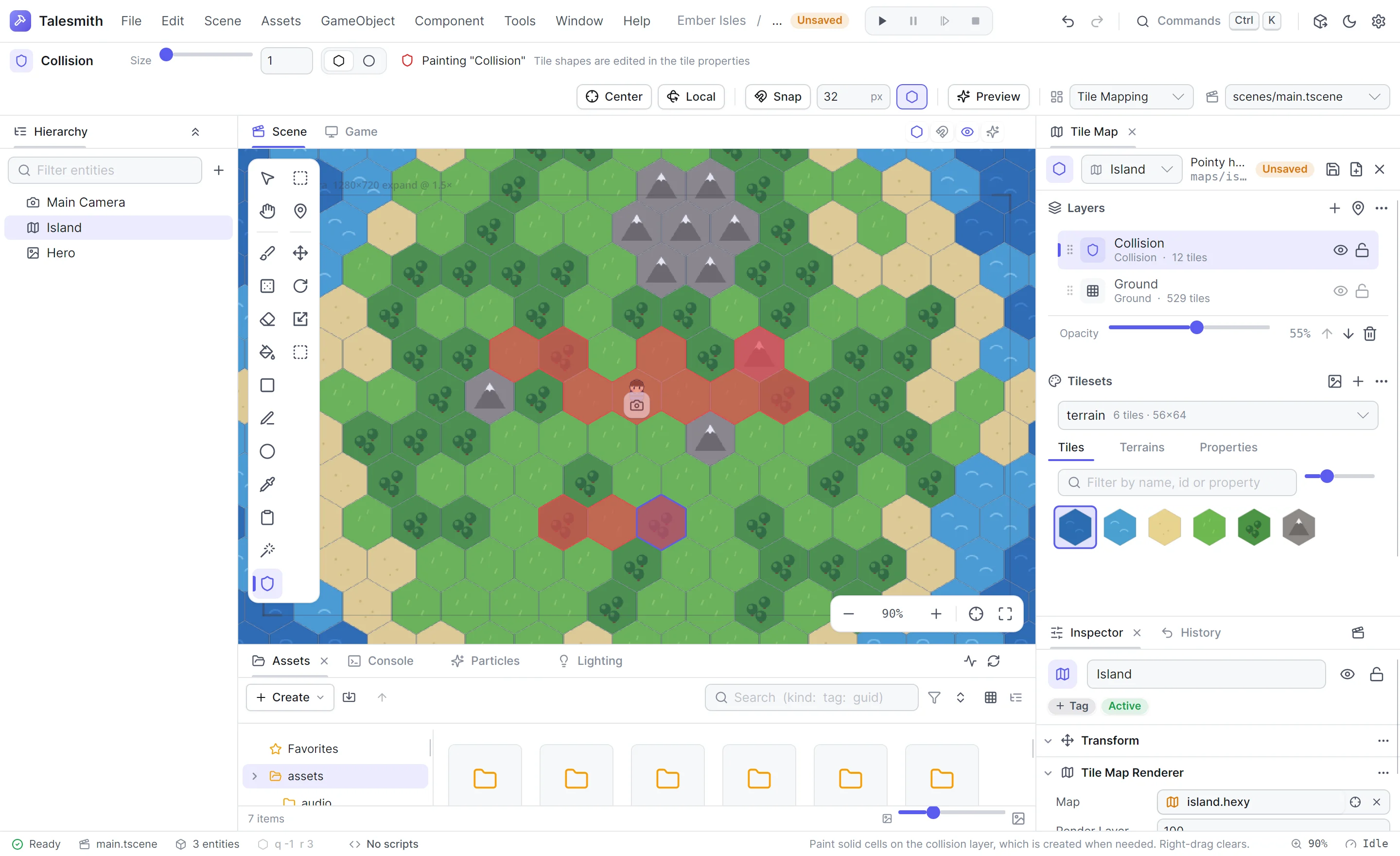
Task: Unlock toggle on the Collision layer
Action: (1362, 250)
